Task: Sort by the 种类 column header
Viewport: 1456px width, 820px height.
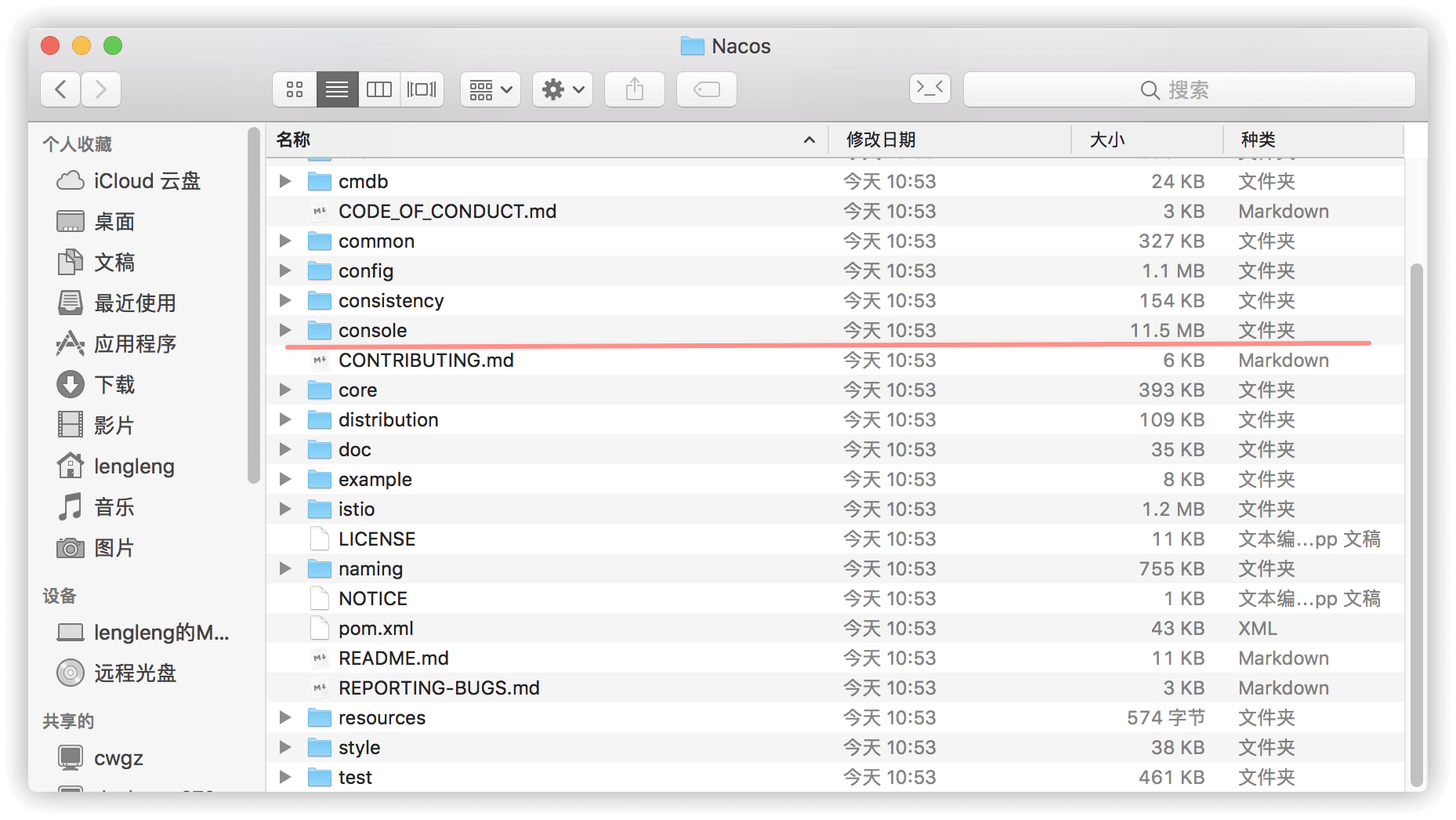Action: coord(1313,140)
